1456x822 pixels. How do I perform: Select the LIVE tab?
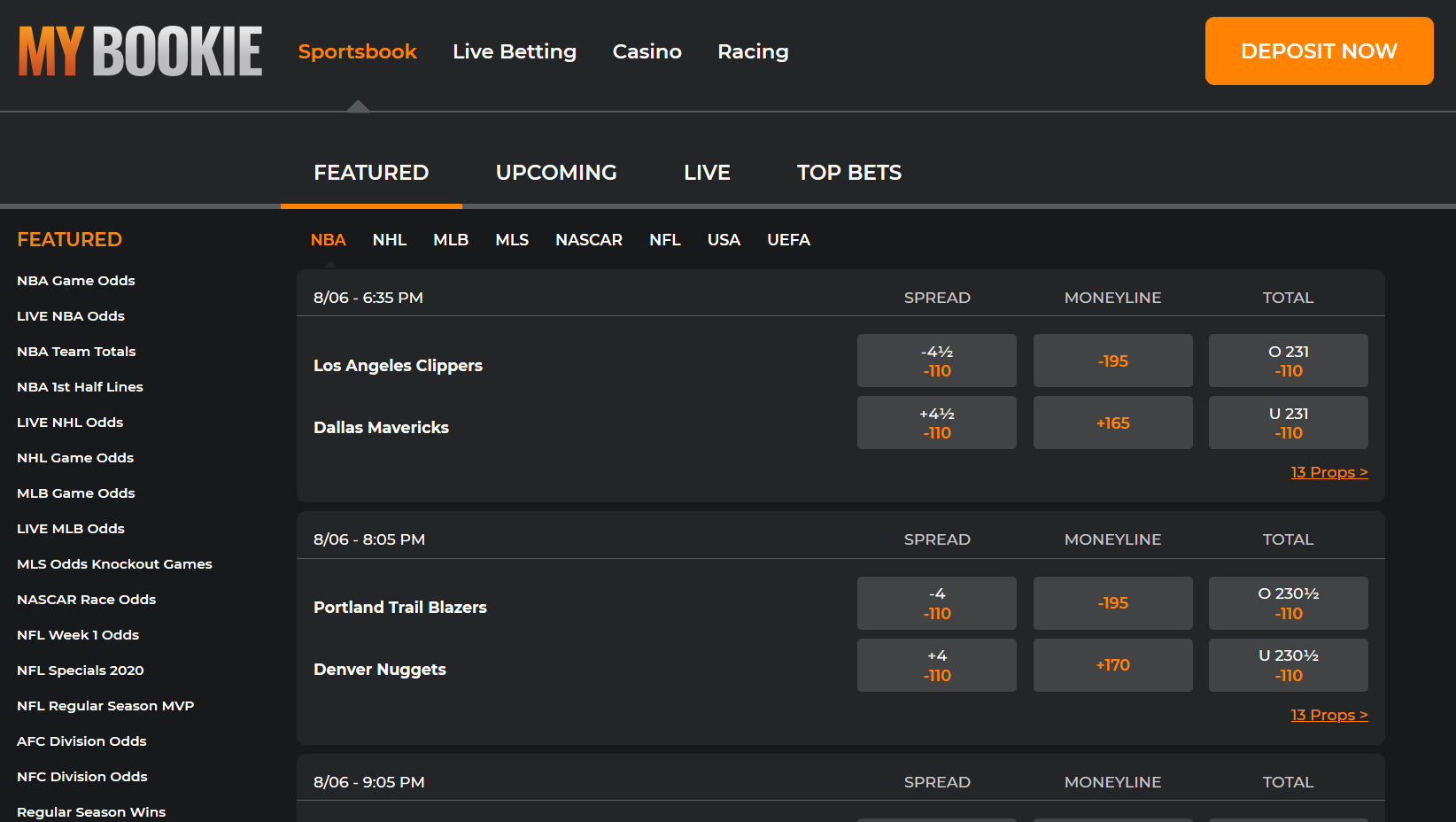coord(706,173)
